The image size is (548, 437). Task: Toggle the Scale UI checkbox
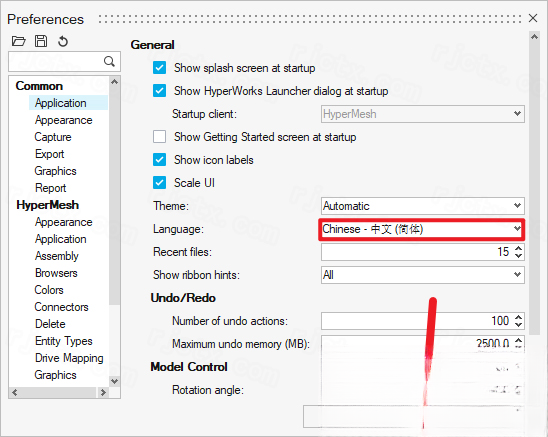pos(159,182)
